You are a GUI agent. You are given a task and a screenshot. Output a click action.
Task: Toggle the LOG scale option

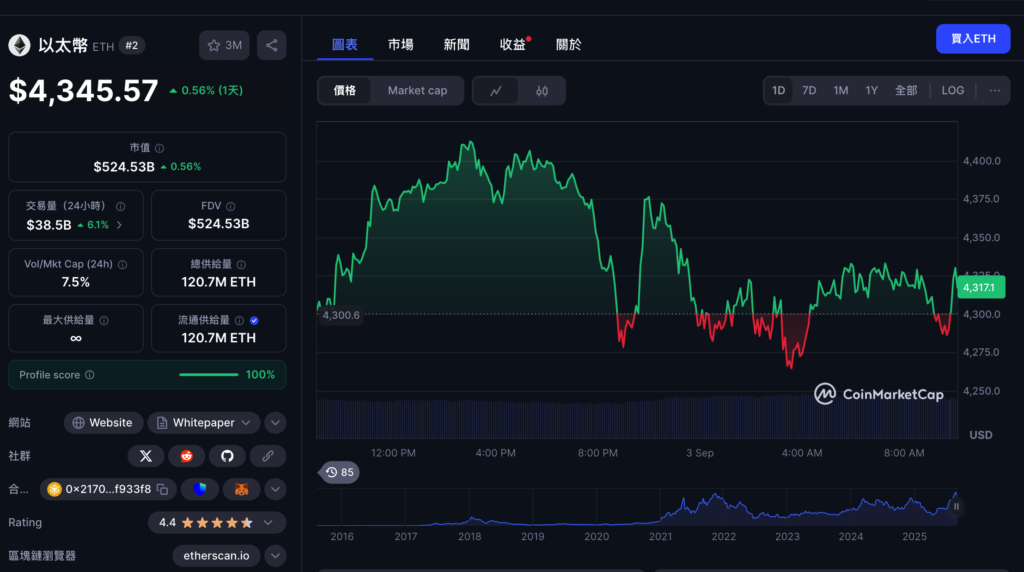952,91
